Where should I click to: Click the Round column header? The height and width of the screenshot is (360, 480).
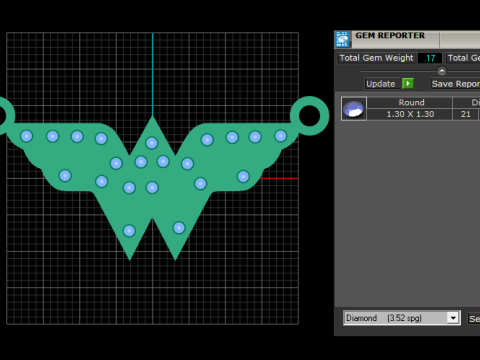click(410, 102)
